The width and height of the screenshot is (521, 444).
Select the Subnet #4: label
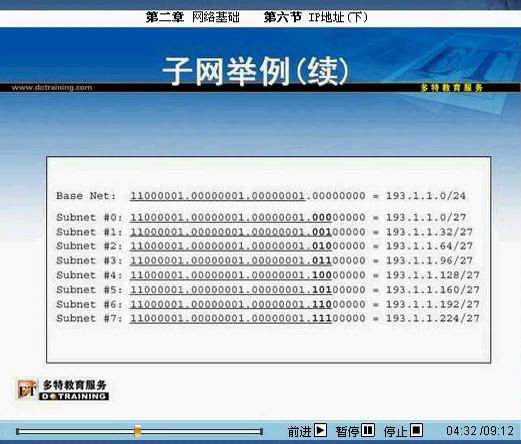(89, 275)
